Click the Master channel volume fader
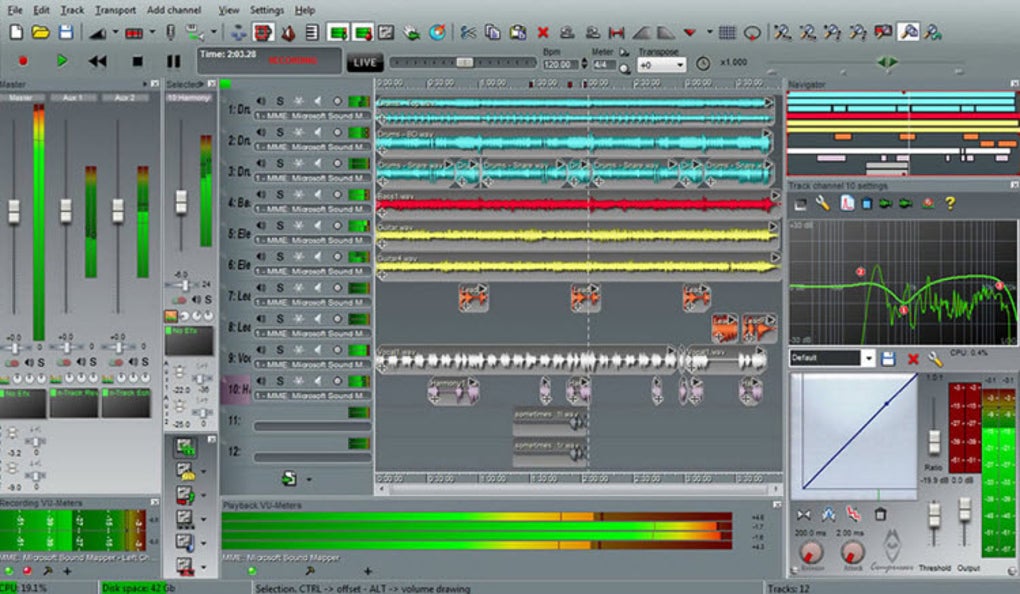The width and height of the screenshot is (1020, 594). (14, 211)
